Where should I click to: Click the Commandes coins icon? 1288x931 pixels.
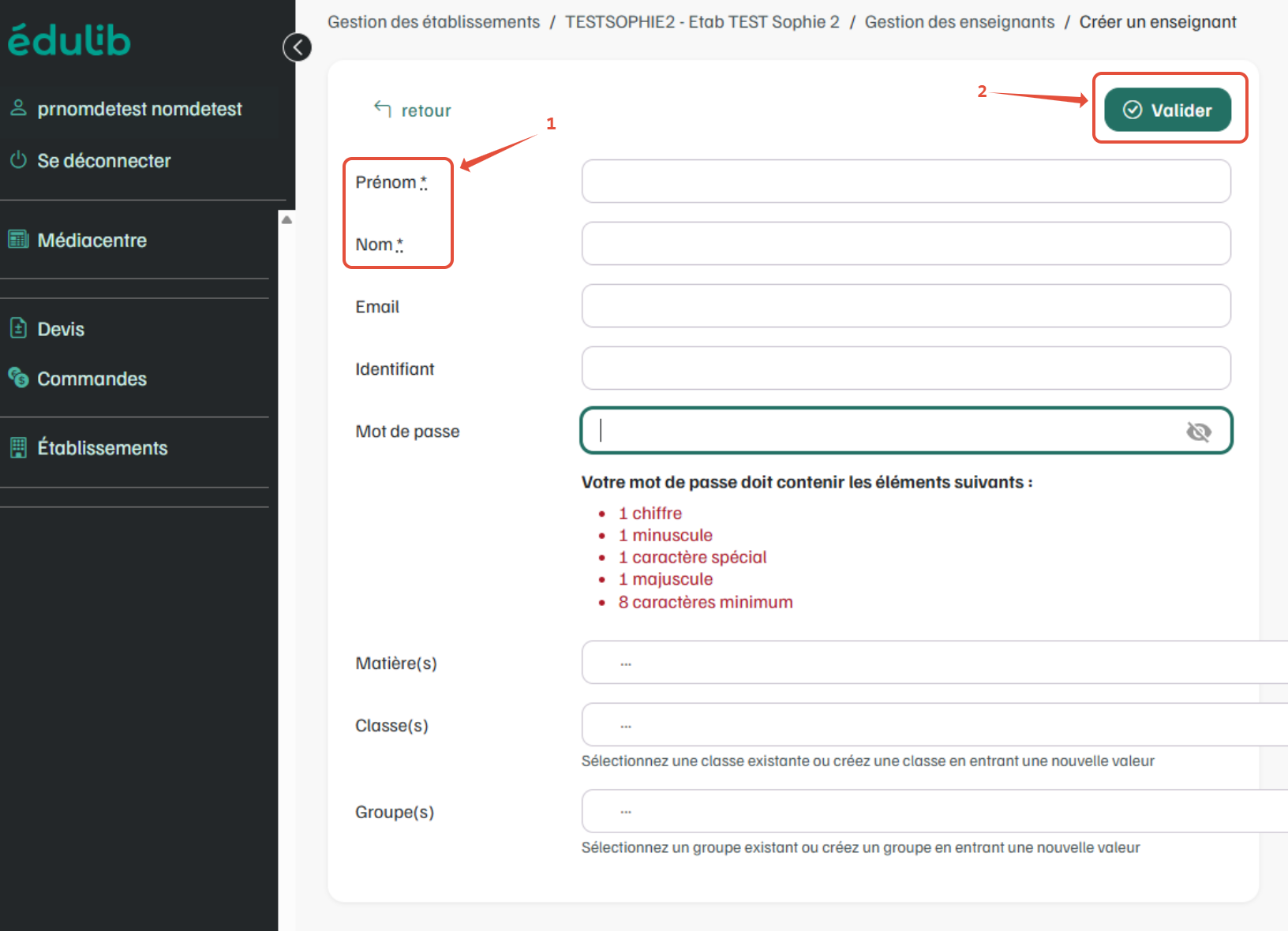coord(18,378)
